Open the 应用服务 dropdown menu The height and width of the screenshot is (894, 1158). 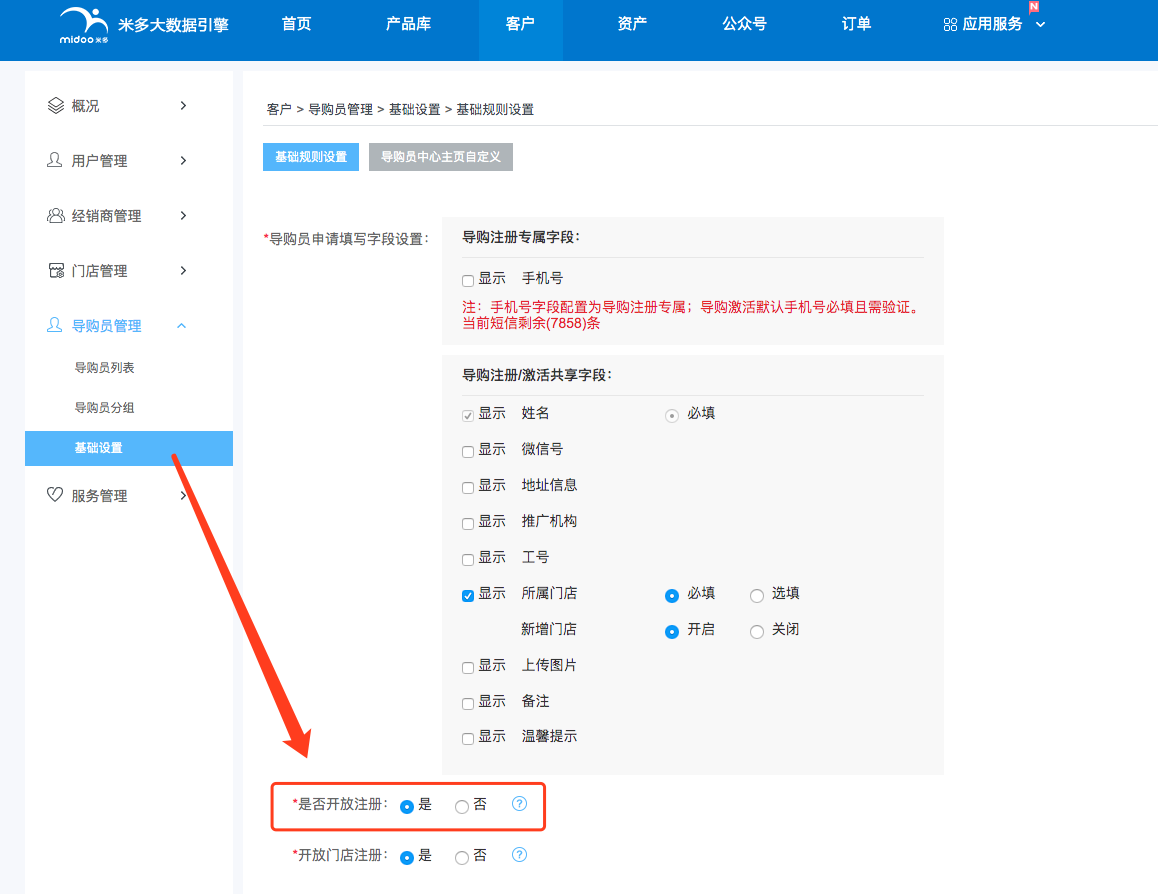pyautogui.click(x=993, y=24)
